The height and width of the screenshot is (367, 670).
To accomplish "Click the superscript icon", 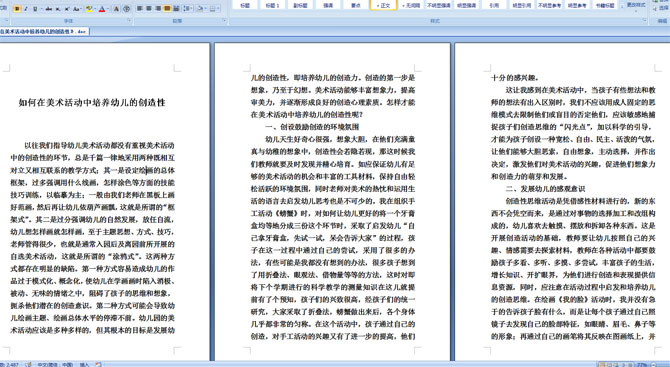I will click(x=67, y=9).
